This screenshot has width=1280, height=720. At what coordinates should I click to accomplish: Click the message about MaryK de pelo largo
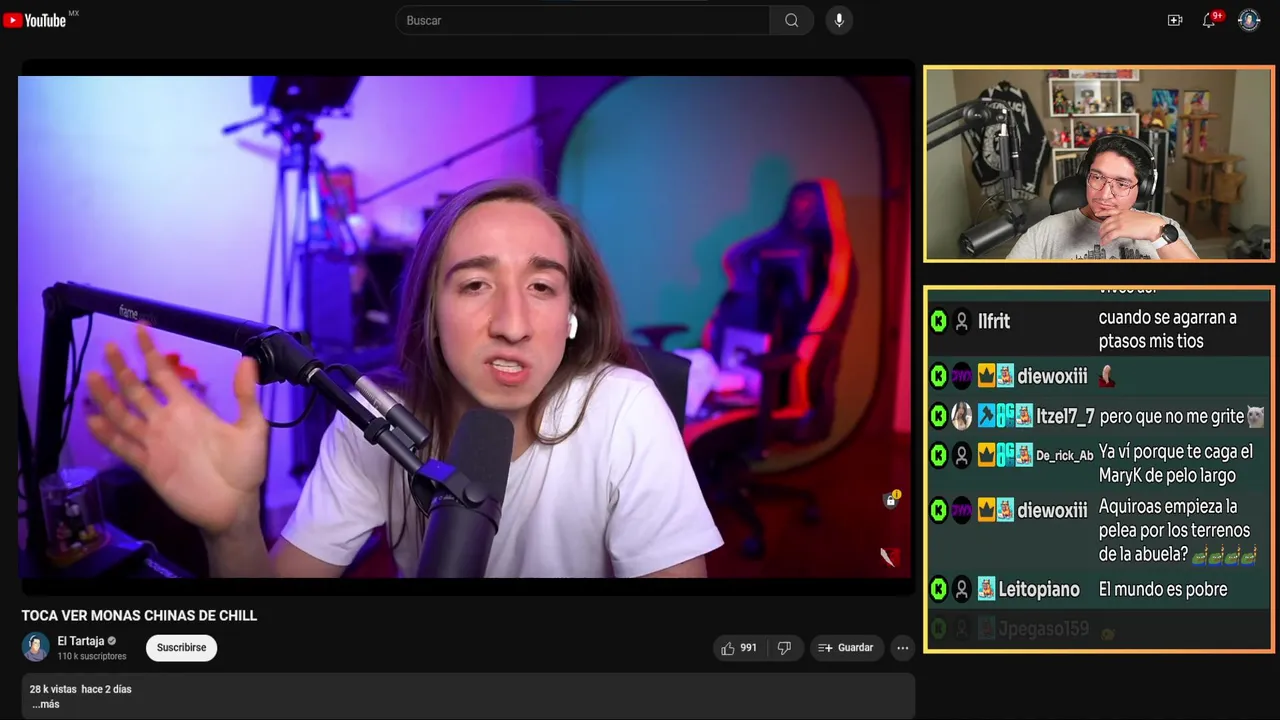point(1176,464)
